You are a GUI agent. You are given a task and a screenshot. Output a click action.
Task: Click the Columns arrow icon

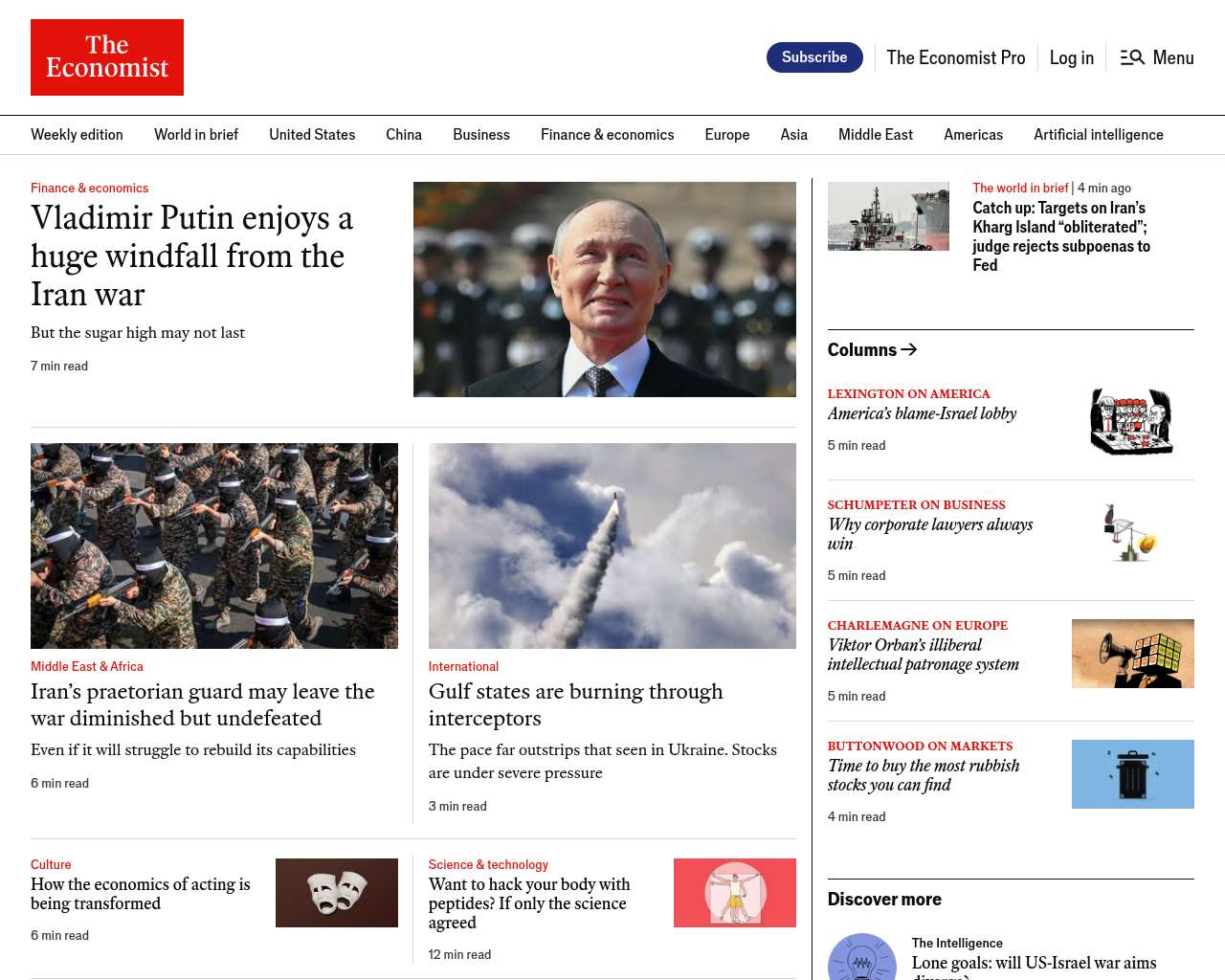(909, 349)
